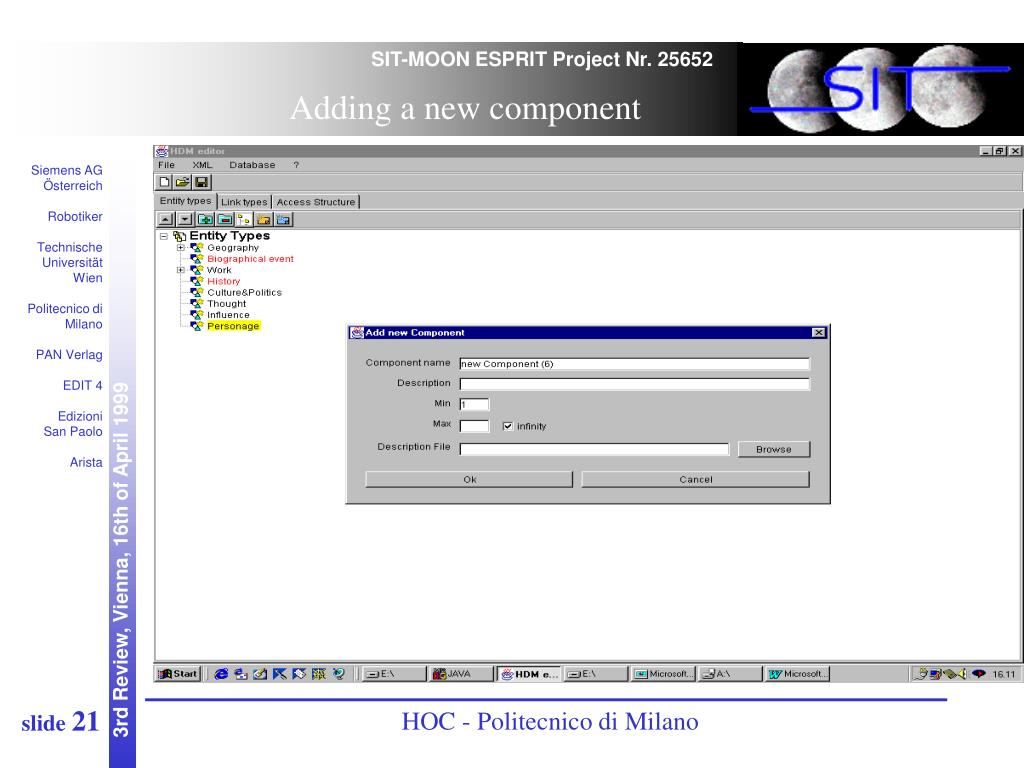Screen dimensions: 1024x768
Task: Click the Open folder toolbar icon
Action: pos(183,182)
